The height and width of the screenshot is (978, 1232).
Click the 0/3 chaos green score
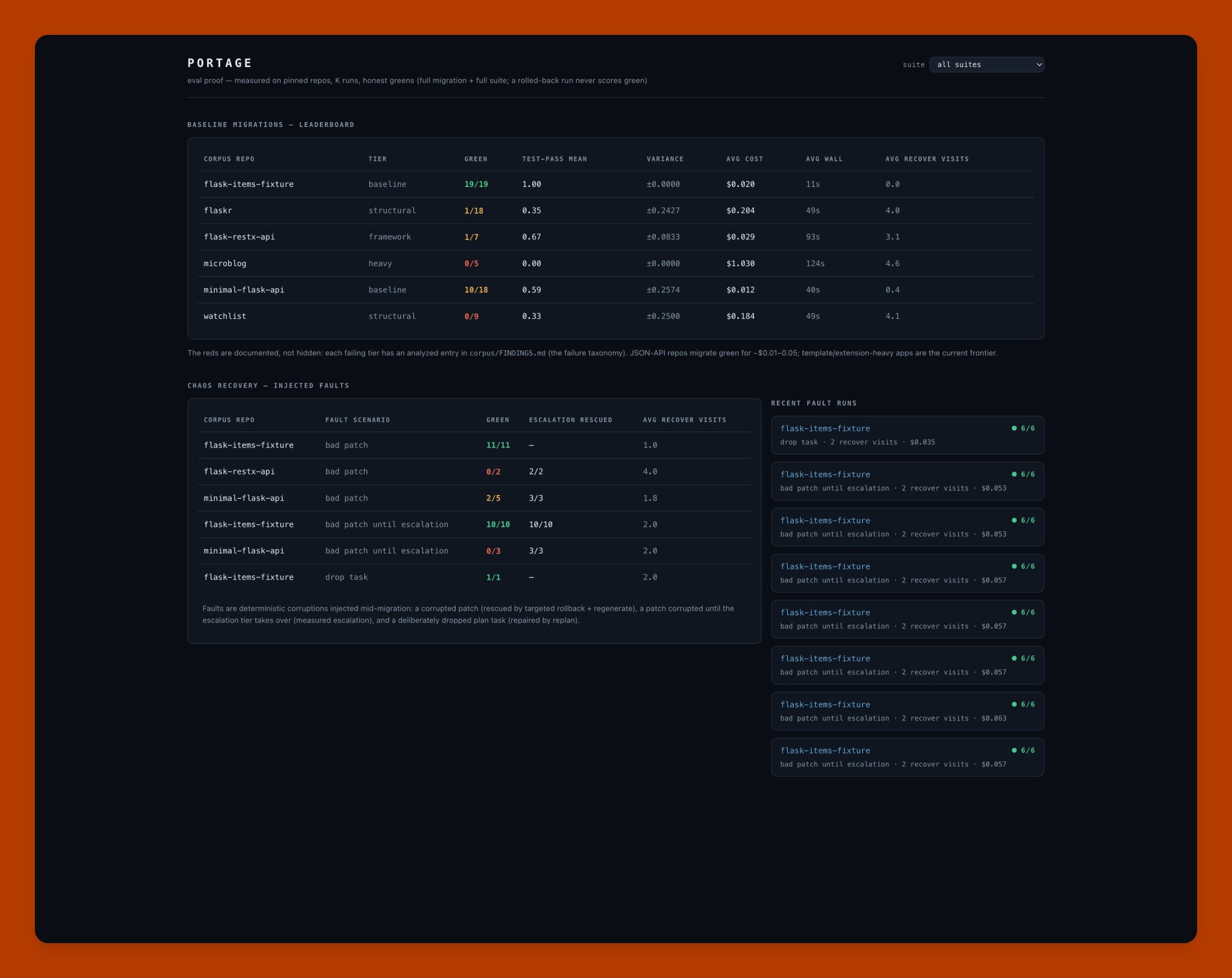493,551
